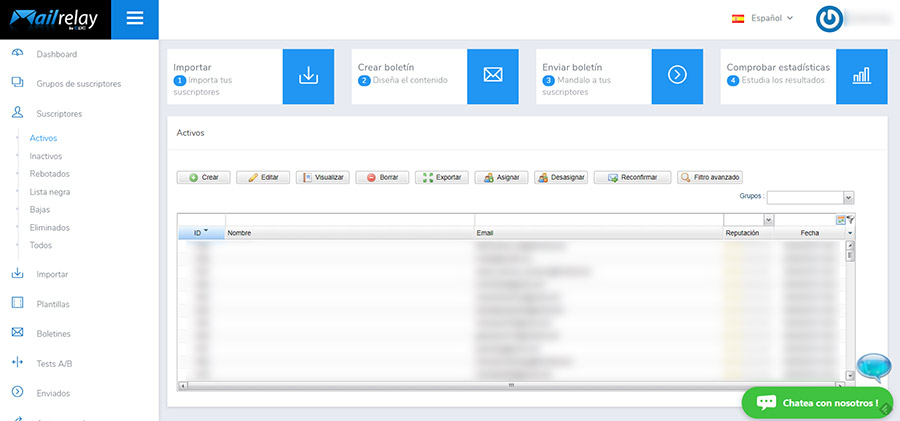Open the Dashboard sidebar item
Image resolution: width=900 pixels, height=421 pixels.
[x=57, y=55]
